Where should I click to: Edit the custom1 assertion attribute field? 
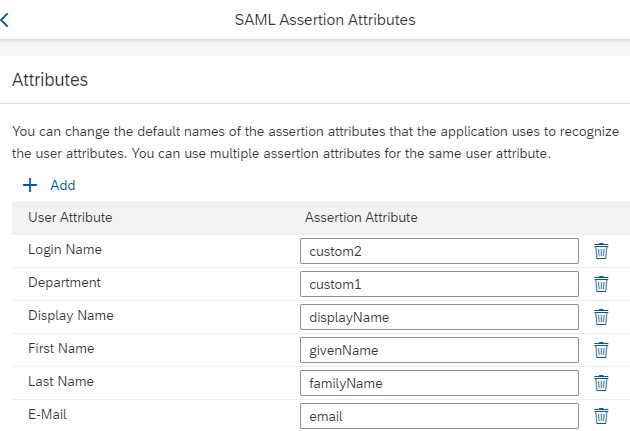click(439, 284)
